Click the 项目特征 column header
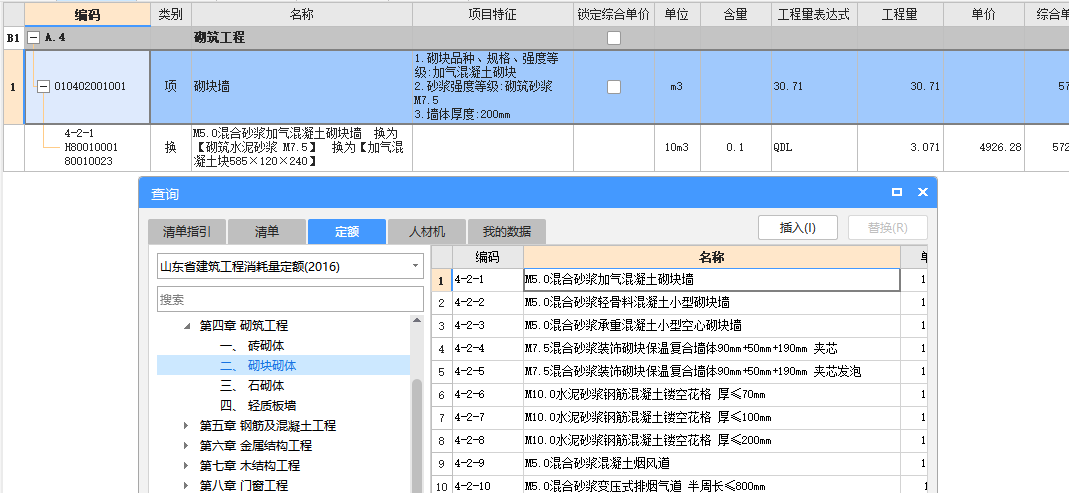Viewport: 1069px width, 493px height. click(x=493, y=14)
